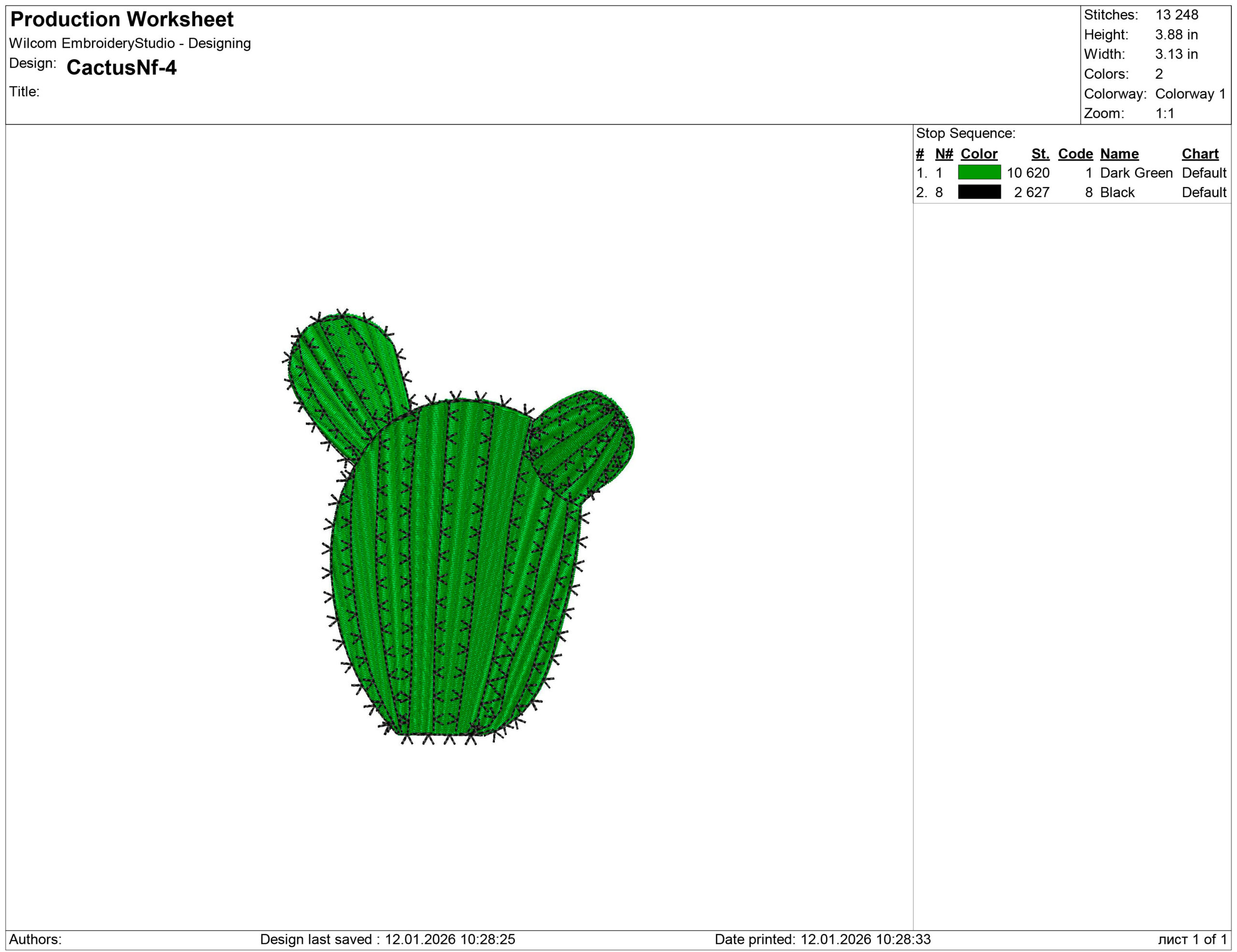Viewport: 1237px width, 952px height.
Task: Click the cactus embroidery design preview
Action: tap(453, 566)
